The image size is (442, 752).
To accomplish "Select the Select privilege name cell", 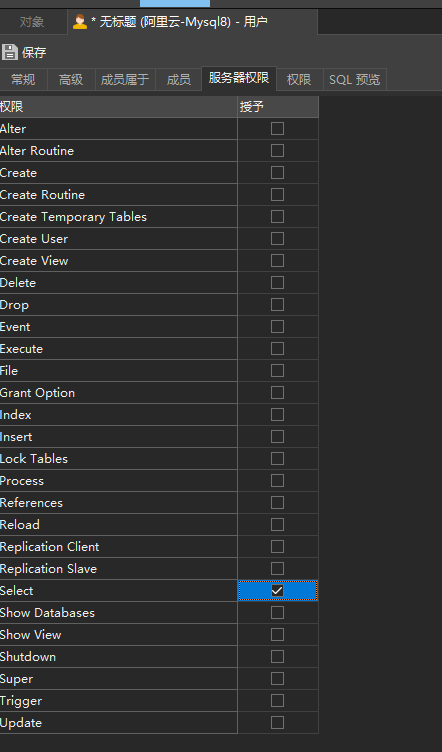I will pos(118,591).
